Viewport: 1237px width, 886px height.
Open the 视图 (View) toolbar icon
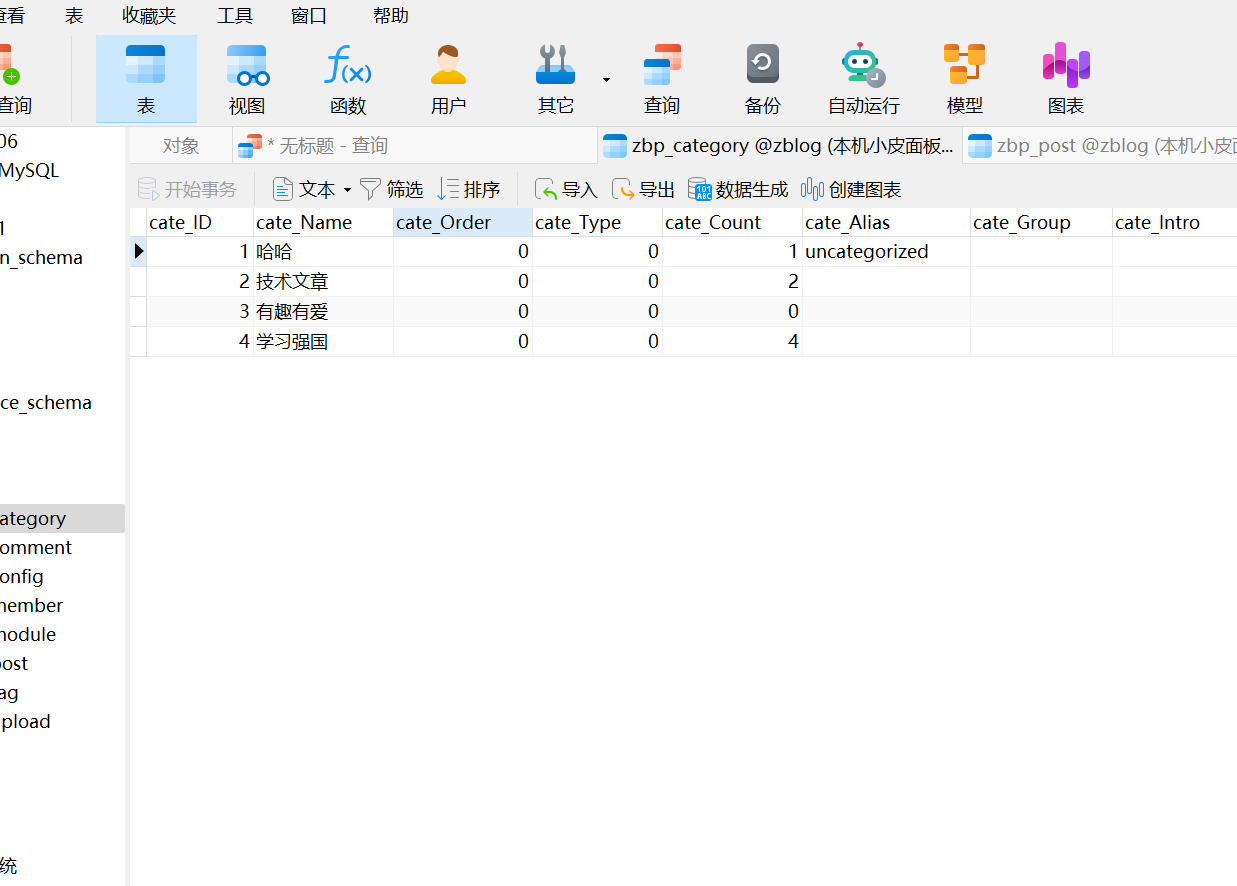click(247, 79)
